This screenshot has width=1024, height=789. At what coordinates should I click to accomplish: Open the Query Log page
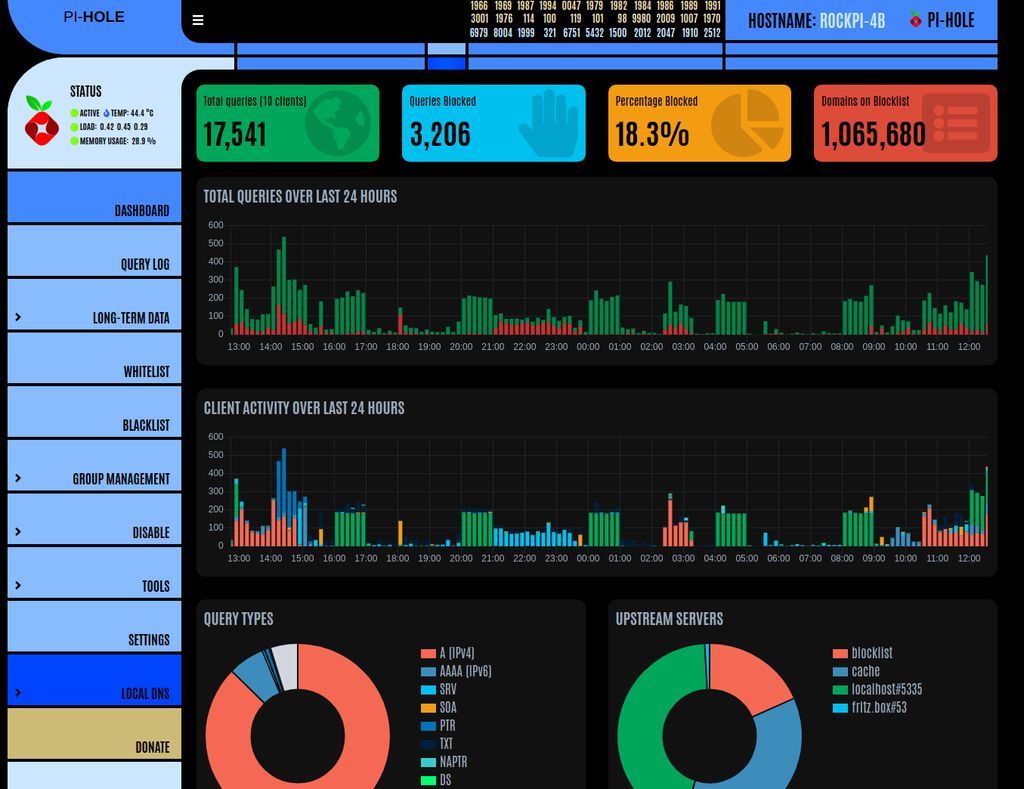(x=94, y=251)
